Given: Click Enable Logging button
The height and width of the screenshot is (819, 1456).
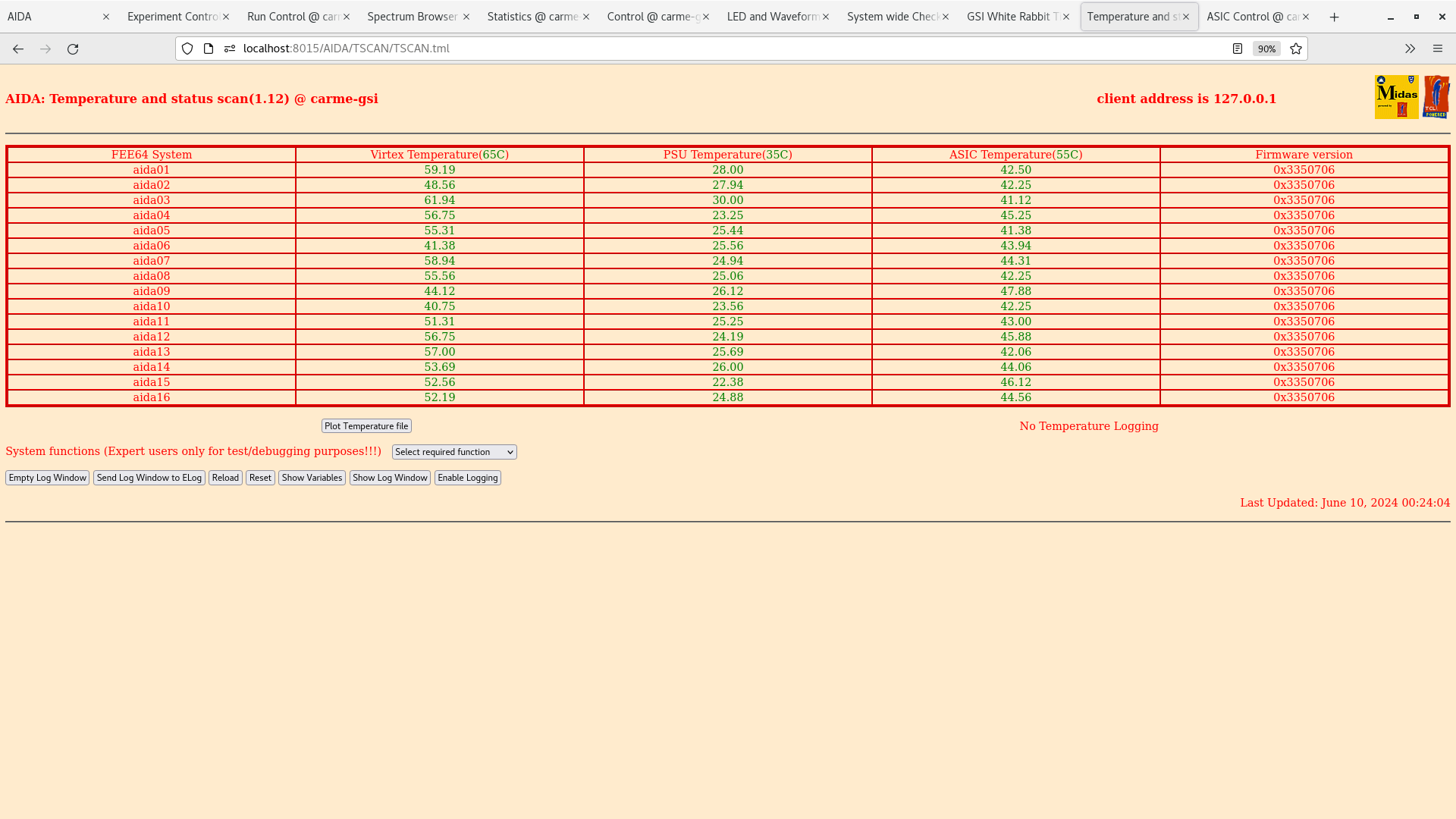Looking at the screenshot, I should coord(467,477).
